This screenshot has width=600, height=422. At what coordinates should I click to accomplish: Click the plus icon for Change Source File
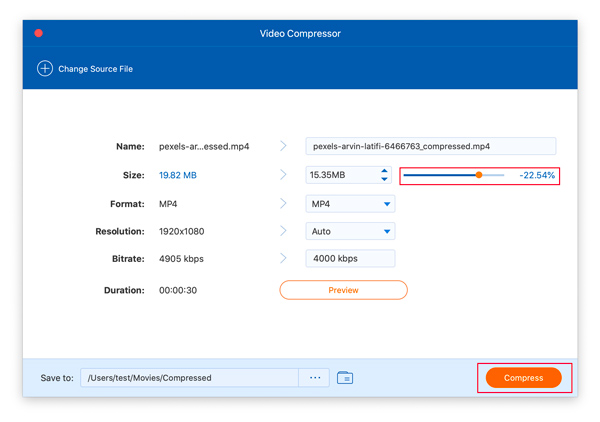45,69
